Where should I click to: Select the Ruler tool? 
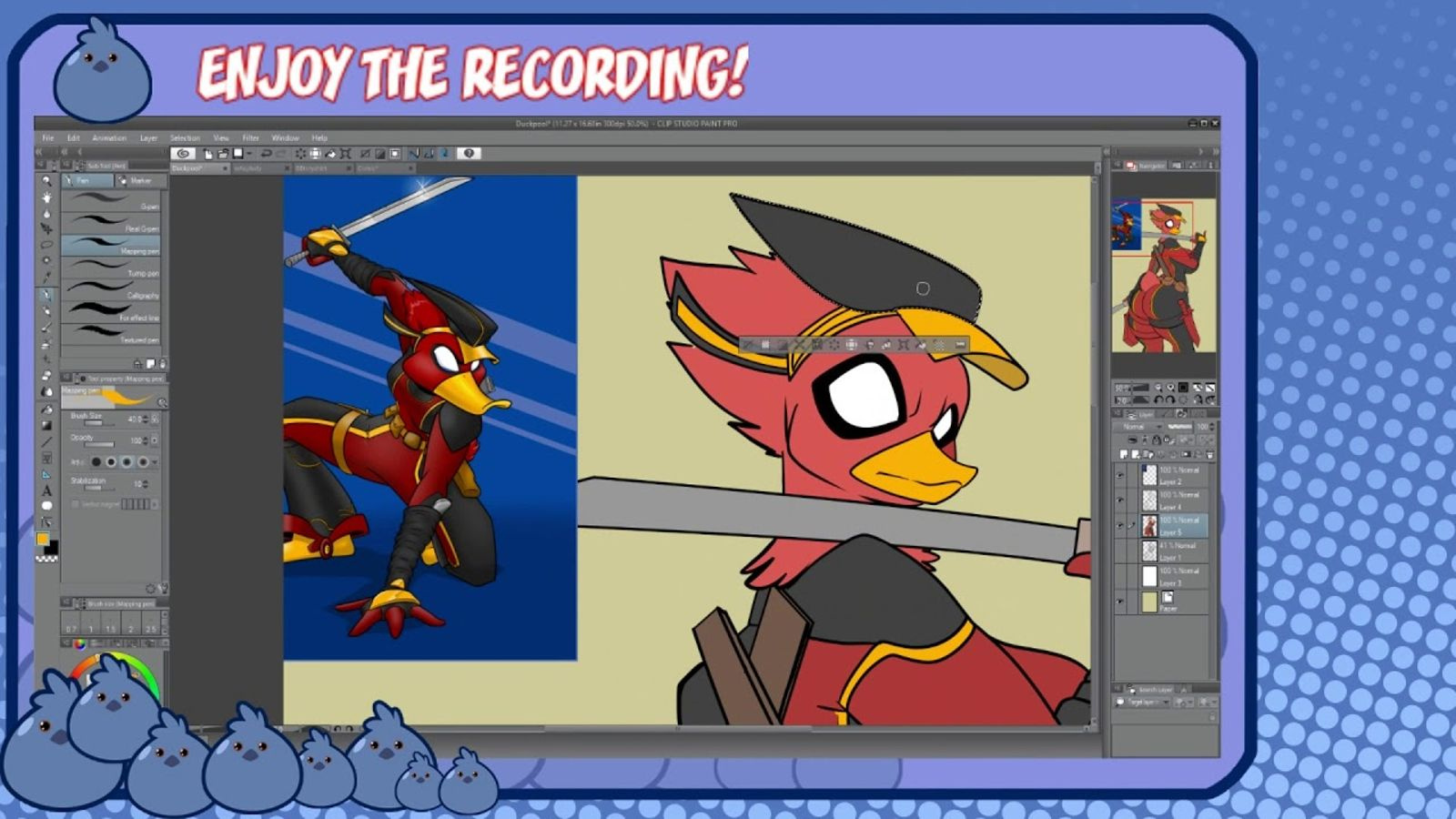click(46, 474)
